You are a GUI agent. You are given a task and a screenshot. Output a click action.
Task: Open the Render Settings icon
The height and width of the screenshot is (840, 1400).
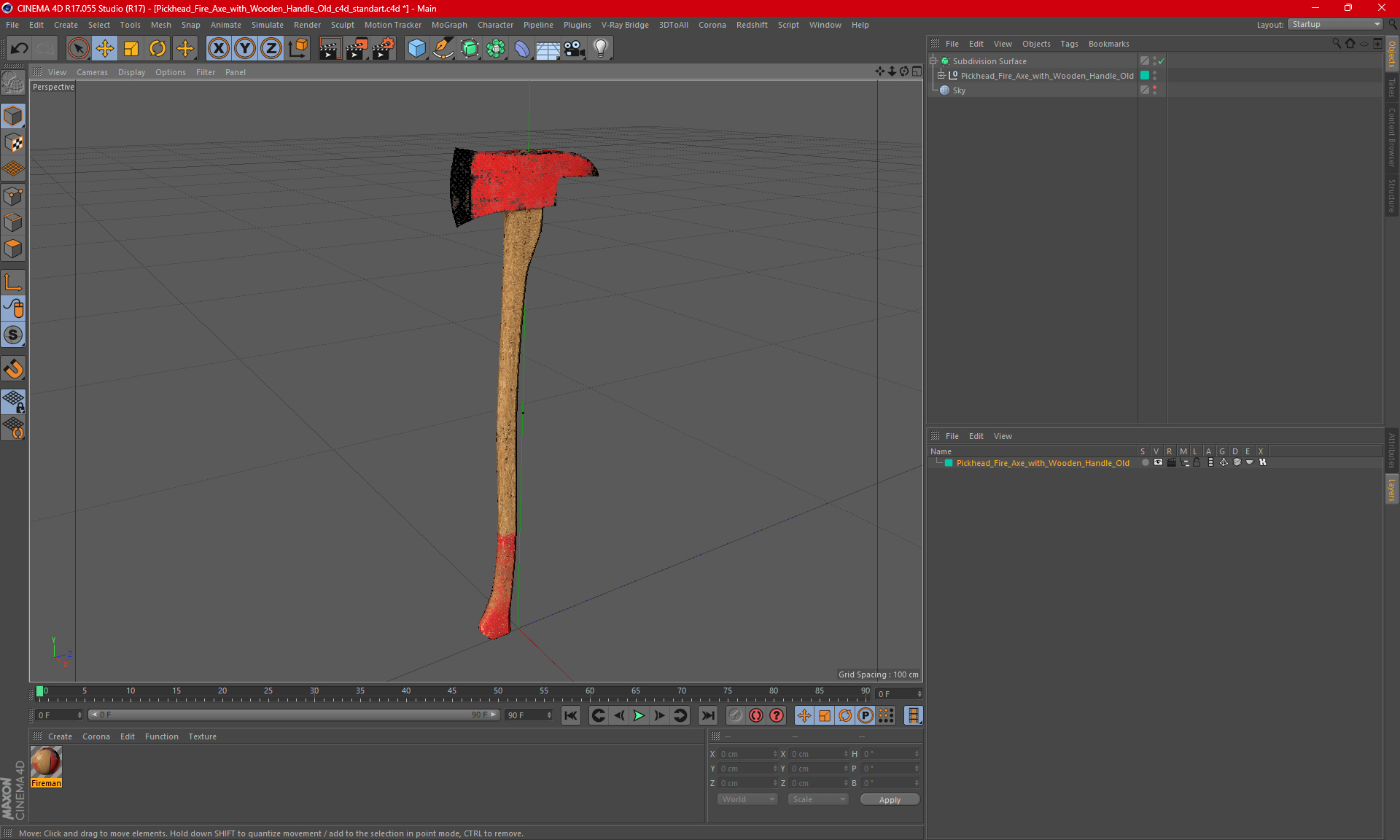pyautogui.click(x=383, y=49)
